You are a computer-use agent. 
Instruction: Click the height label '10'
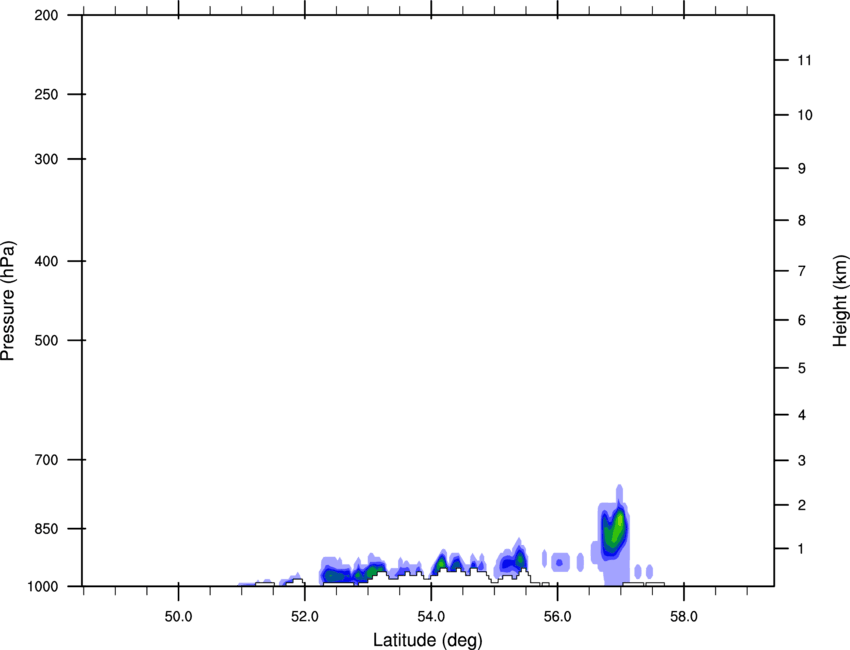(804, 115)
